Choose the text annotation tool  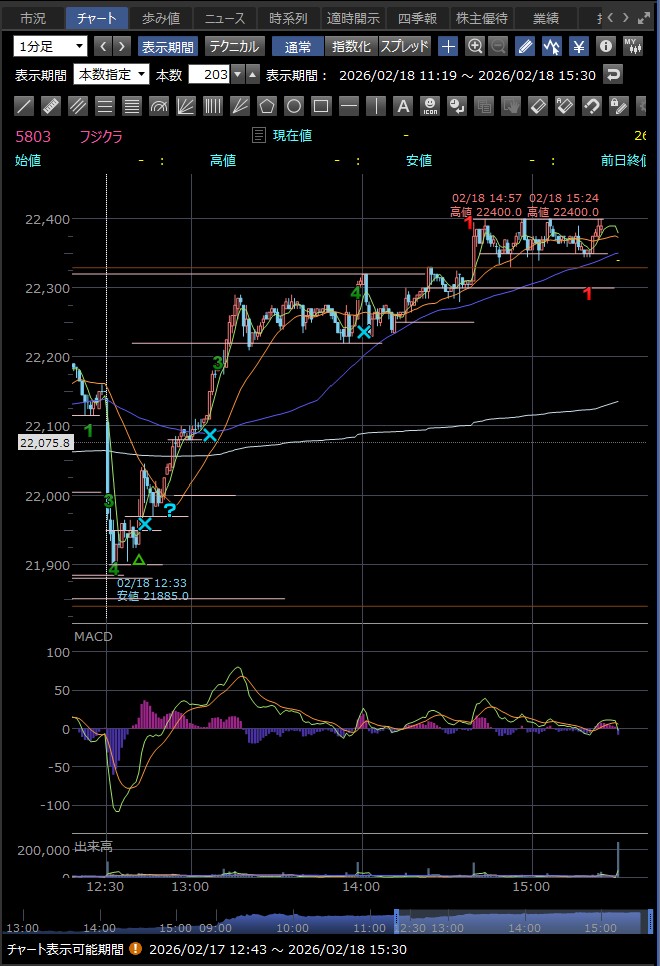402,106
